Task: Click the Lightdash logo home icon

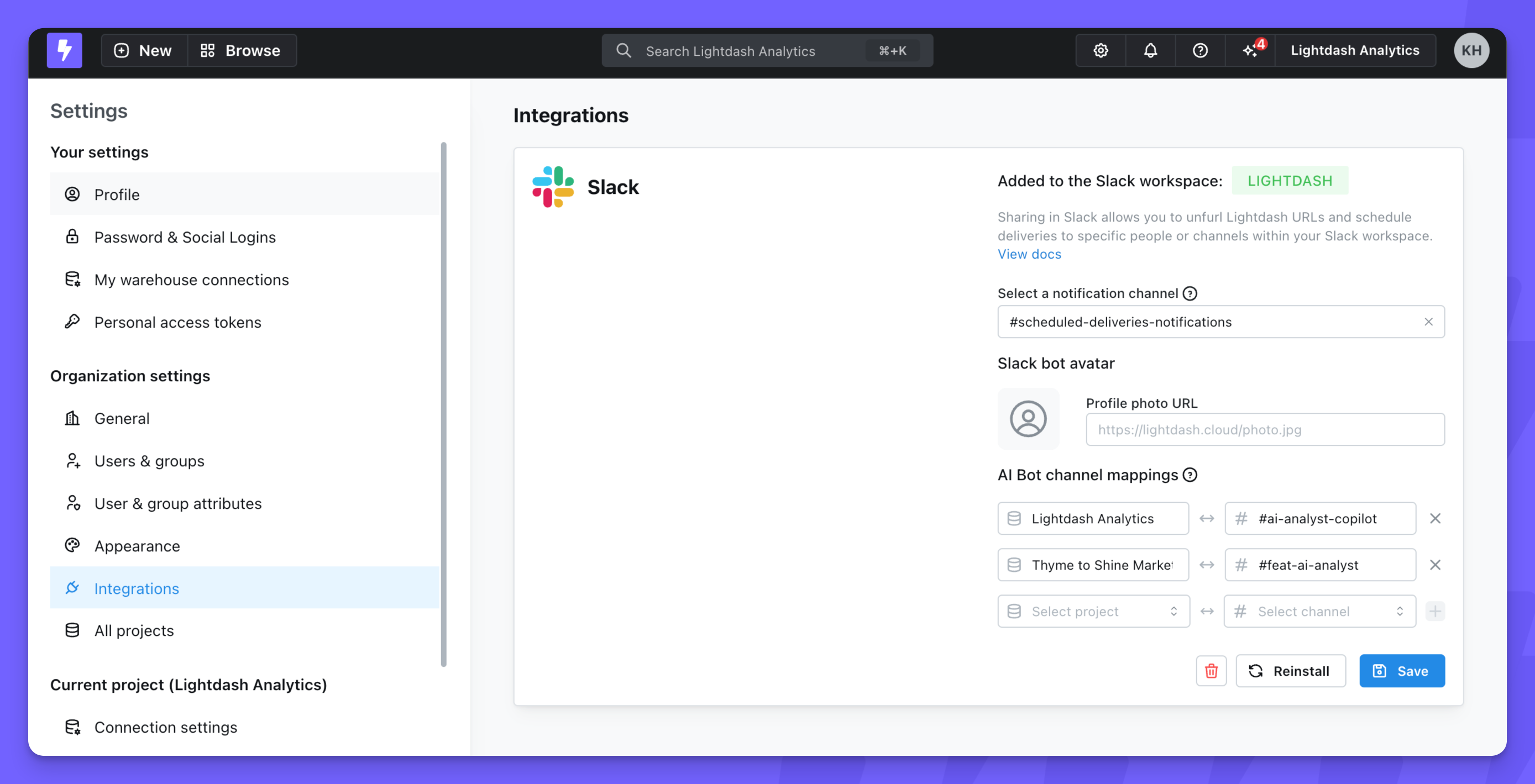Action: (64, 50)
